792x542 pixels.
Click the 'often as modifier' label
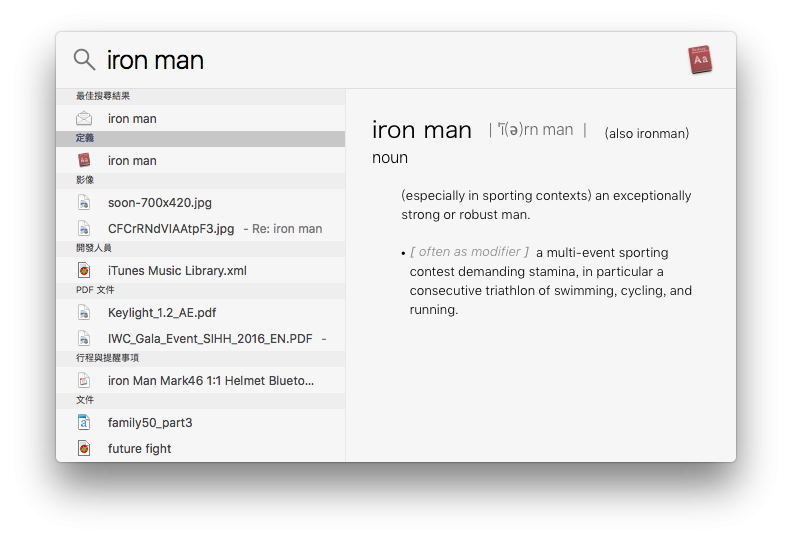click(x=469, y=252)
